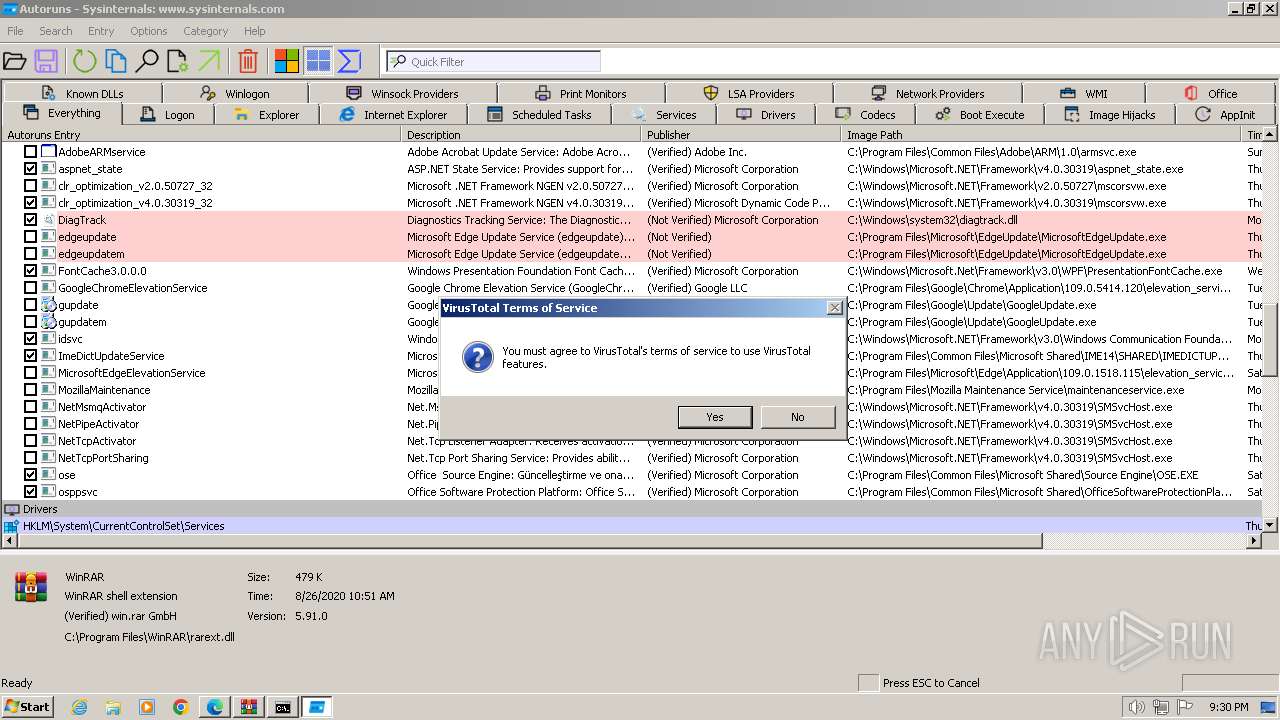Switch to the Image Hijacks tab
The height and width of the screenshot is (720, 1280).
(x=1110, y=115)
